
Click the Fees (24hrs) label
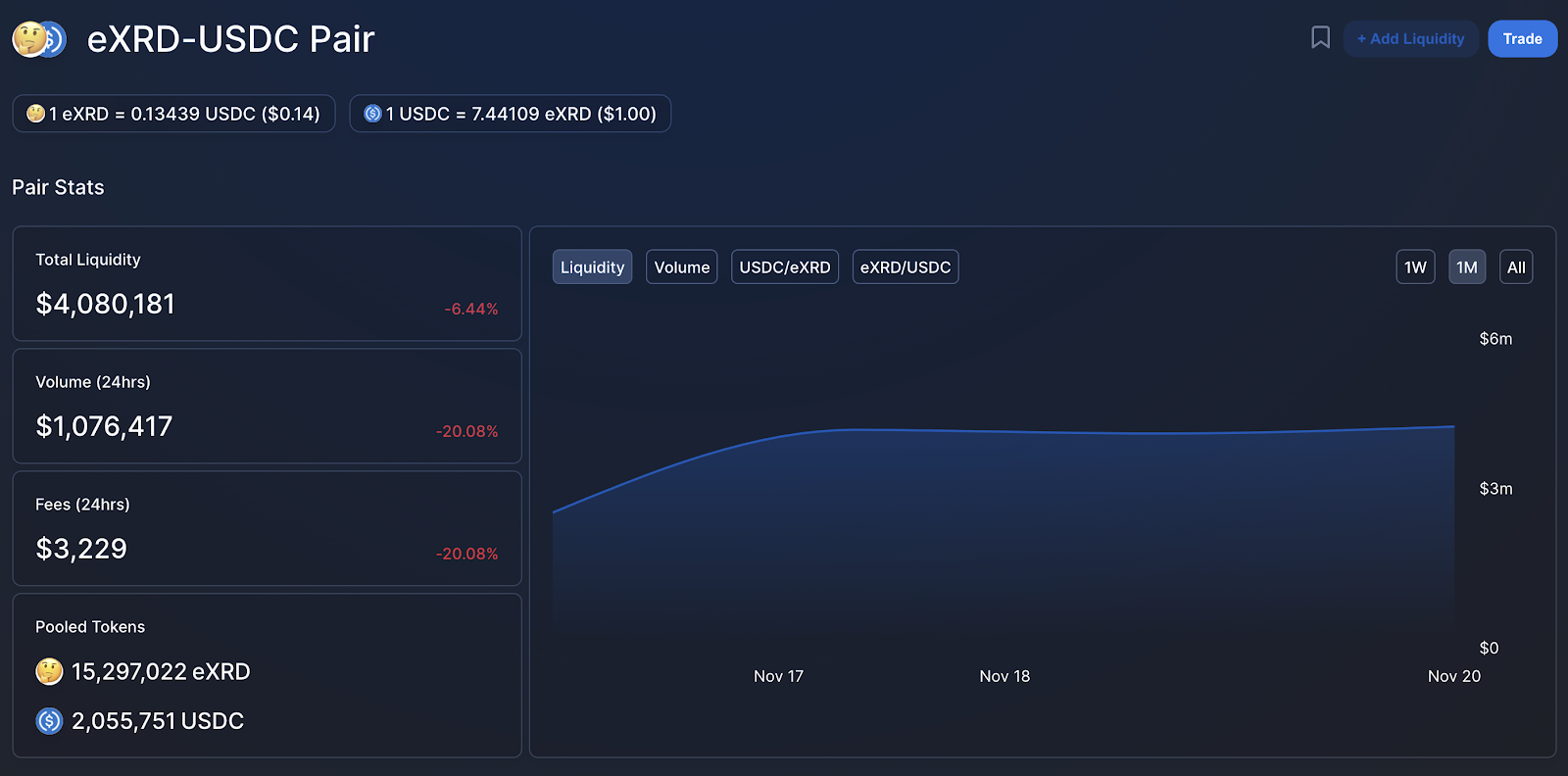click(x=82, y=505)
